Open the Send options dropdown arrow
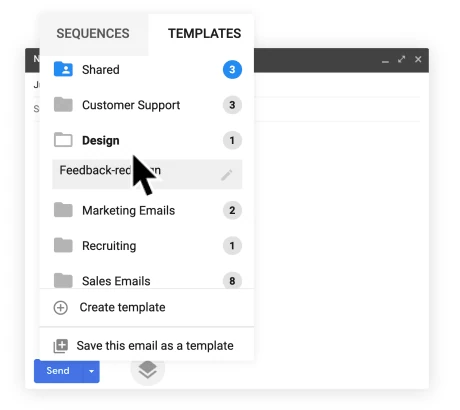 coord(91,371)
